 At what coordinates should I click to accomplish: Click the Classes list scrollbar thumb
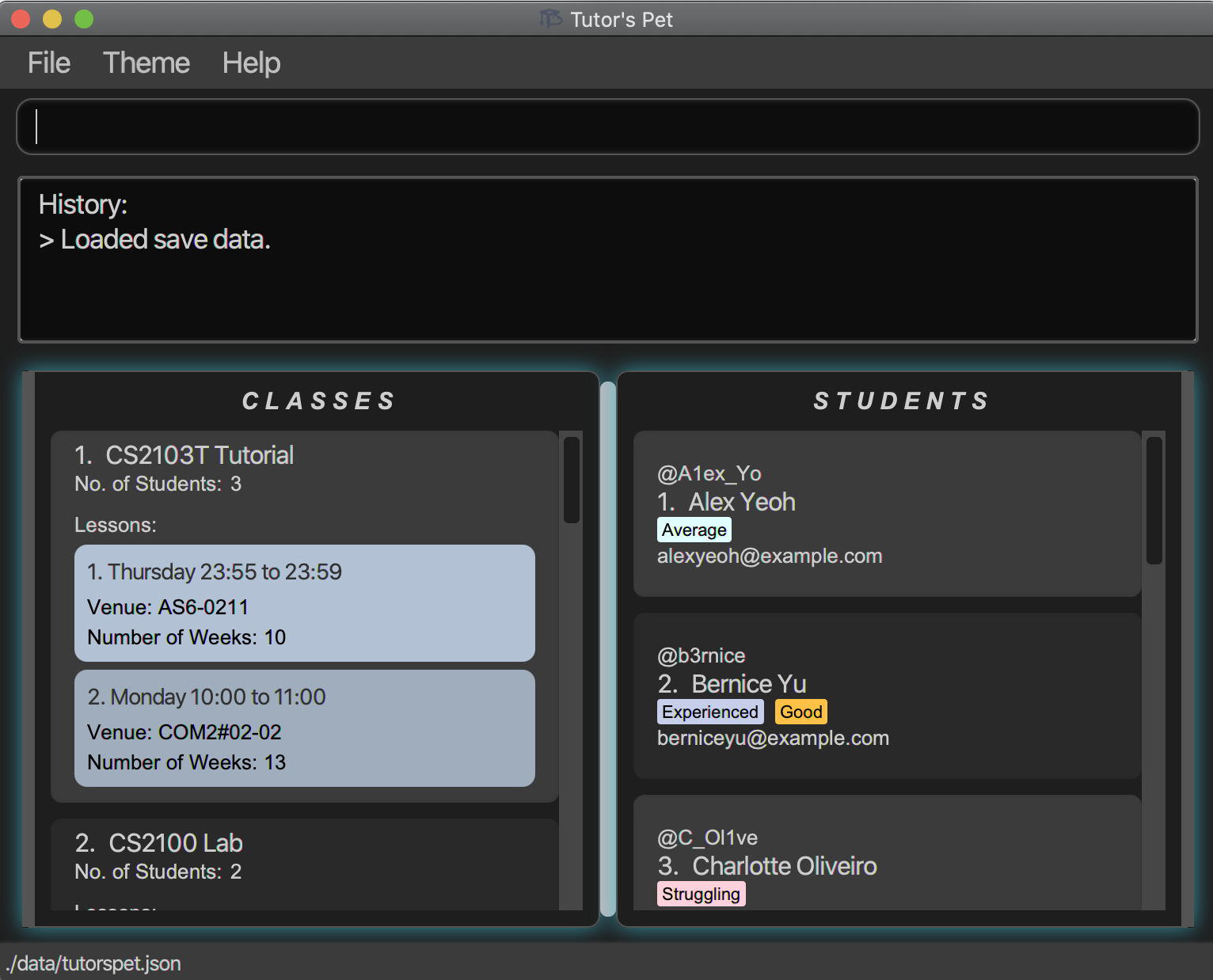(x=571, y=480)
